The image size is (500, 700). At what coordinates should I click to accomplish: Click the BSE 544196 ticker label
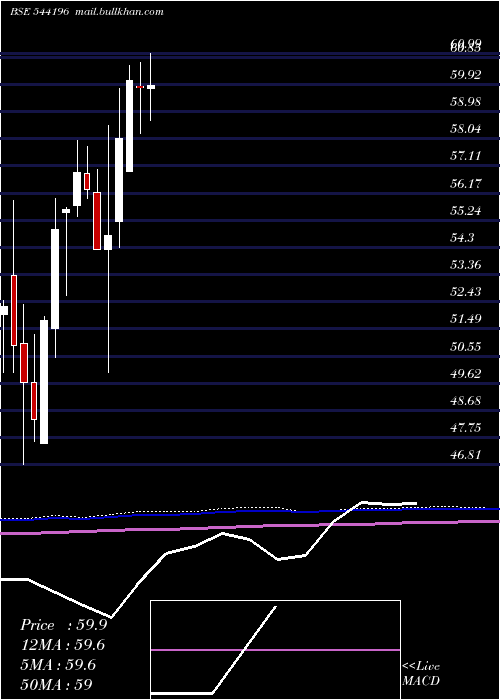point(39,12)
